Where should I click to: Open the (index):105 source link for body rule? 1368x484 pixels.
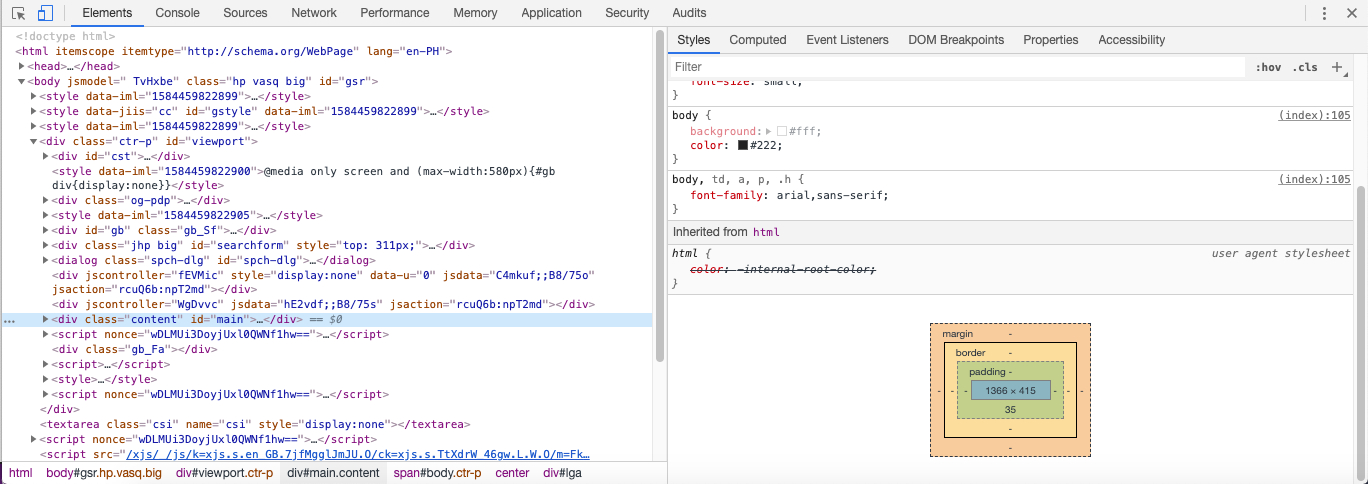click(1314, 115)
